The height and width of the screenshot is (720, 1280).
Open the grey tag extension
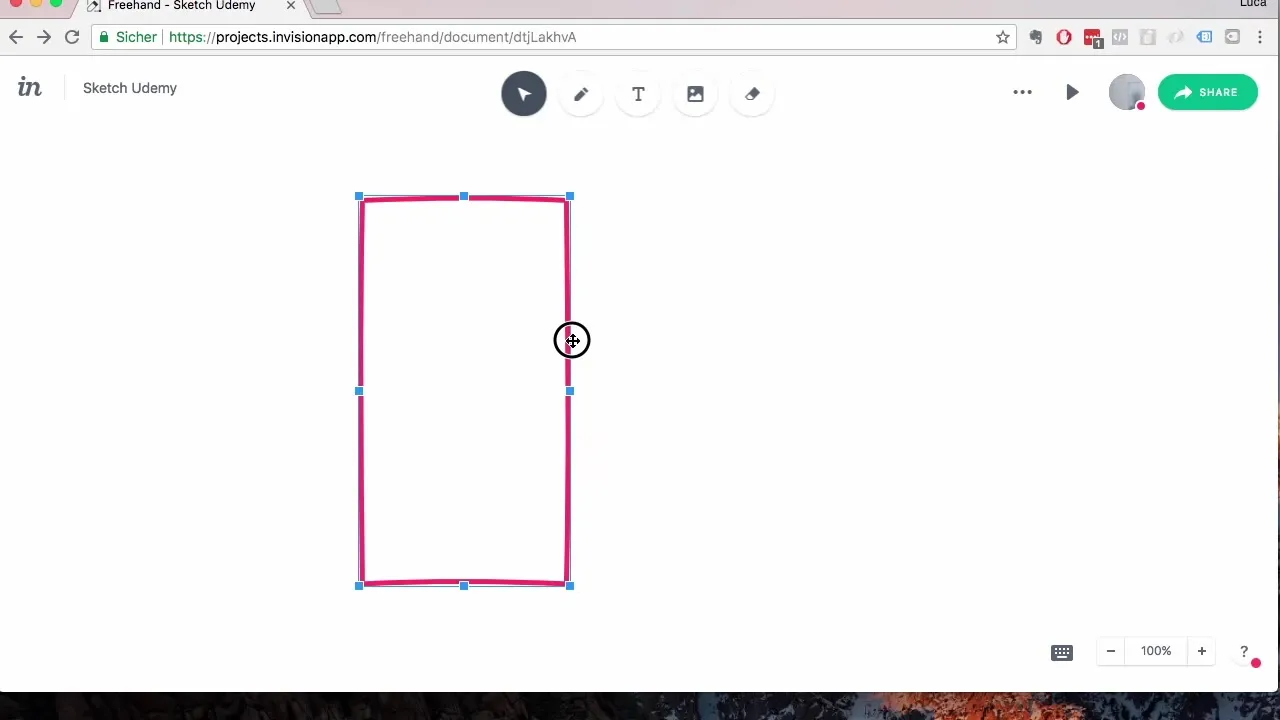(x=1233, y=37)
